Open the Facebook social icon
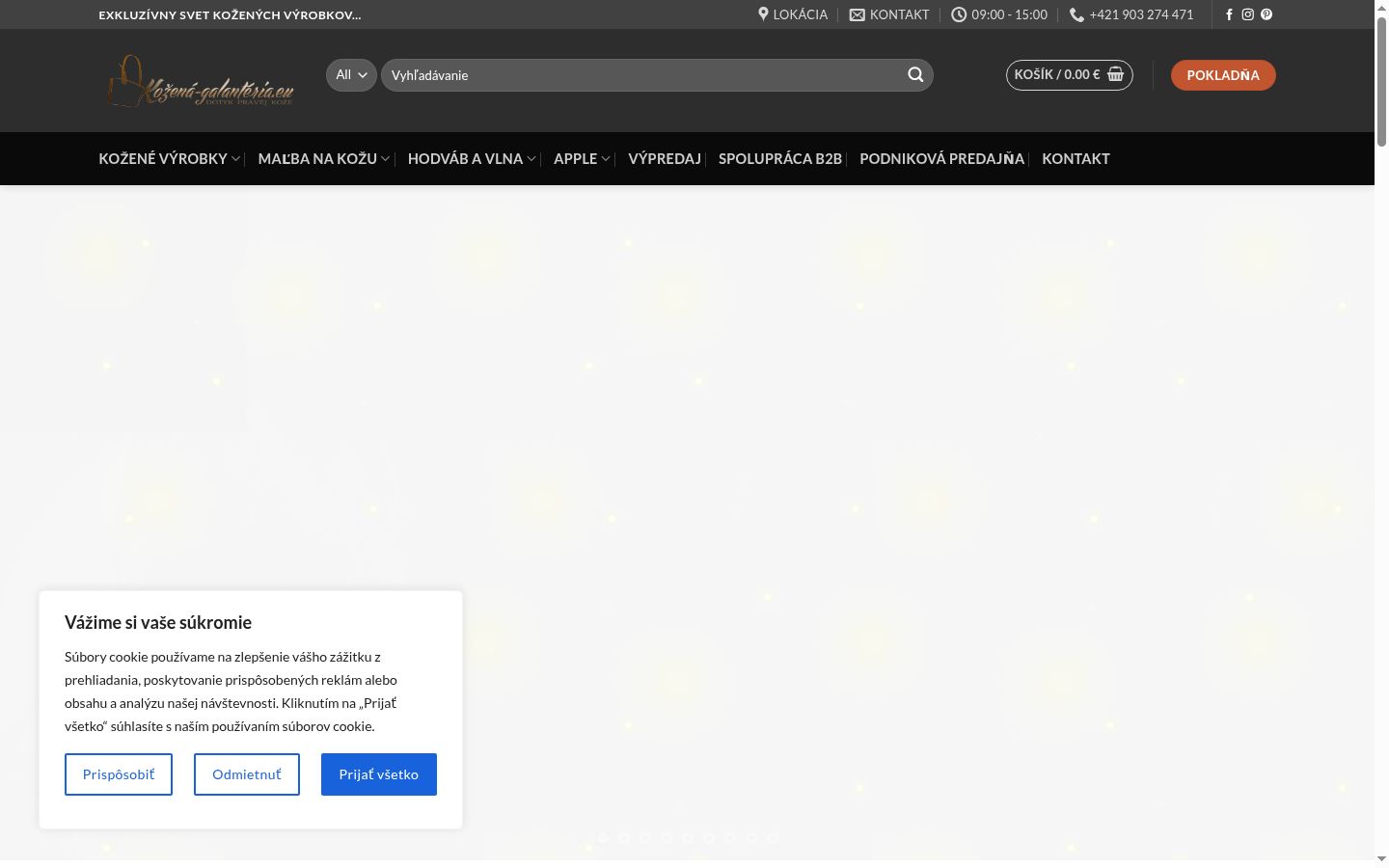The width and height of the screenshot is (1389, 868). 1229,14
